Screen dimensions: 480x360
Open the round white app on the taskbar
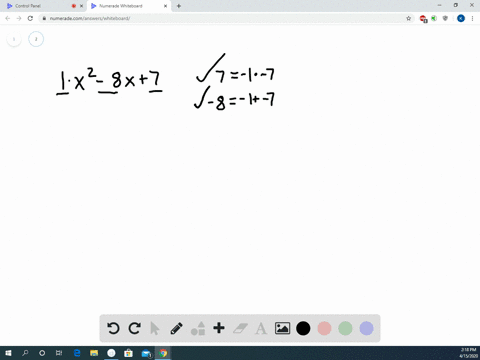point(111,353)
